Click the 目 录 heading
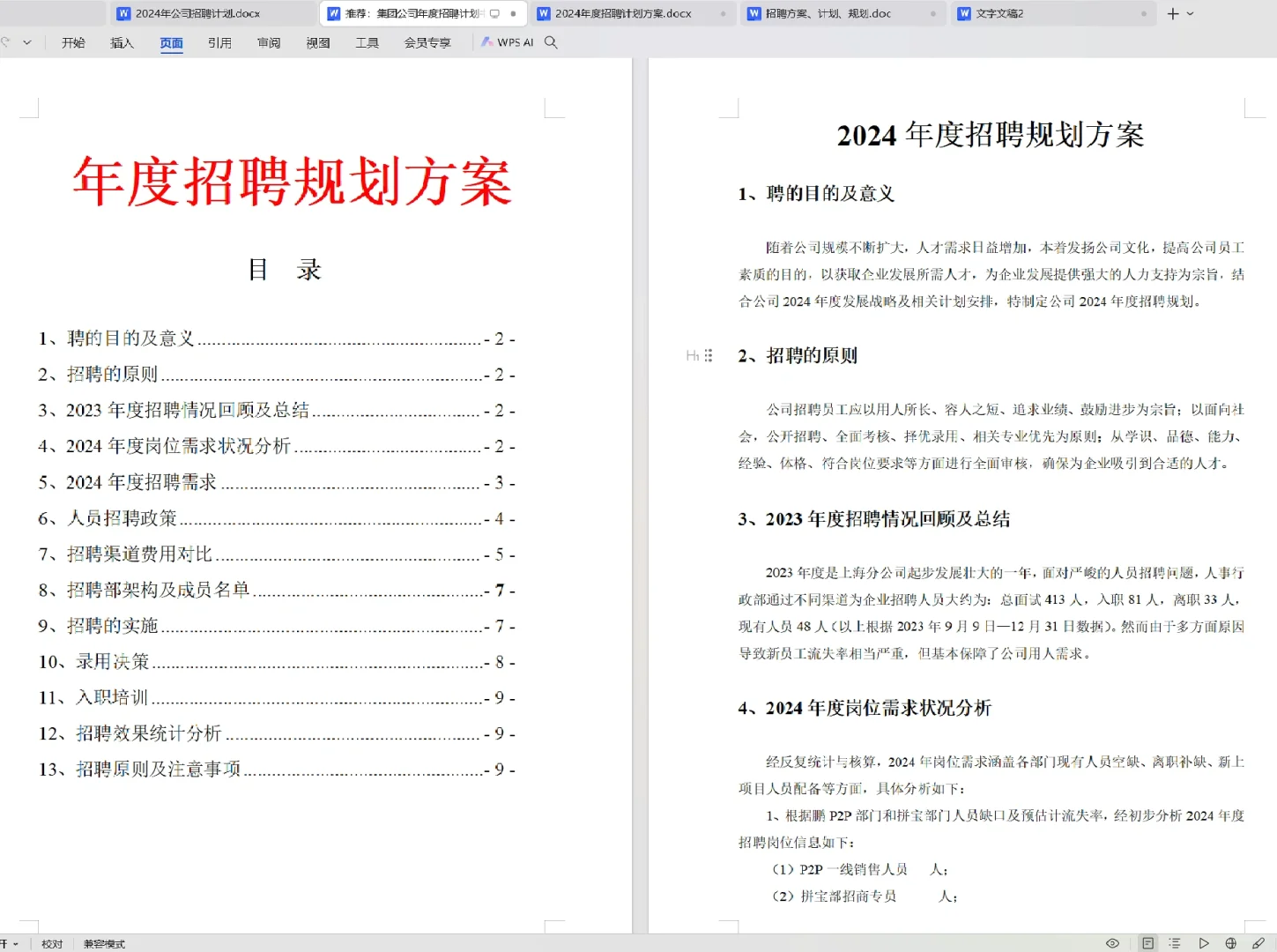 pos(285,270)
